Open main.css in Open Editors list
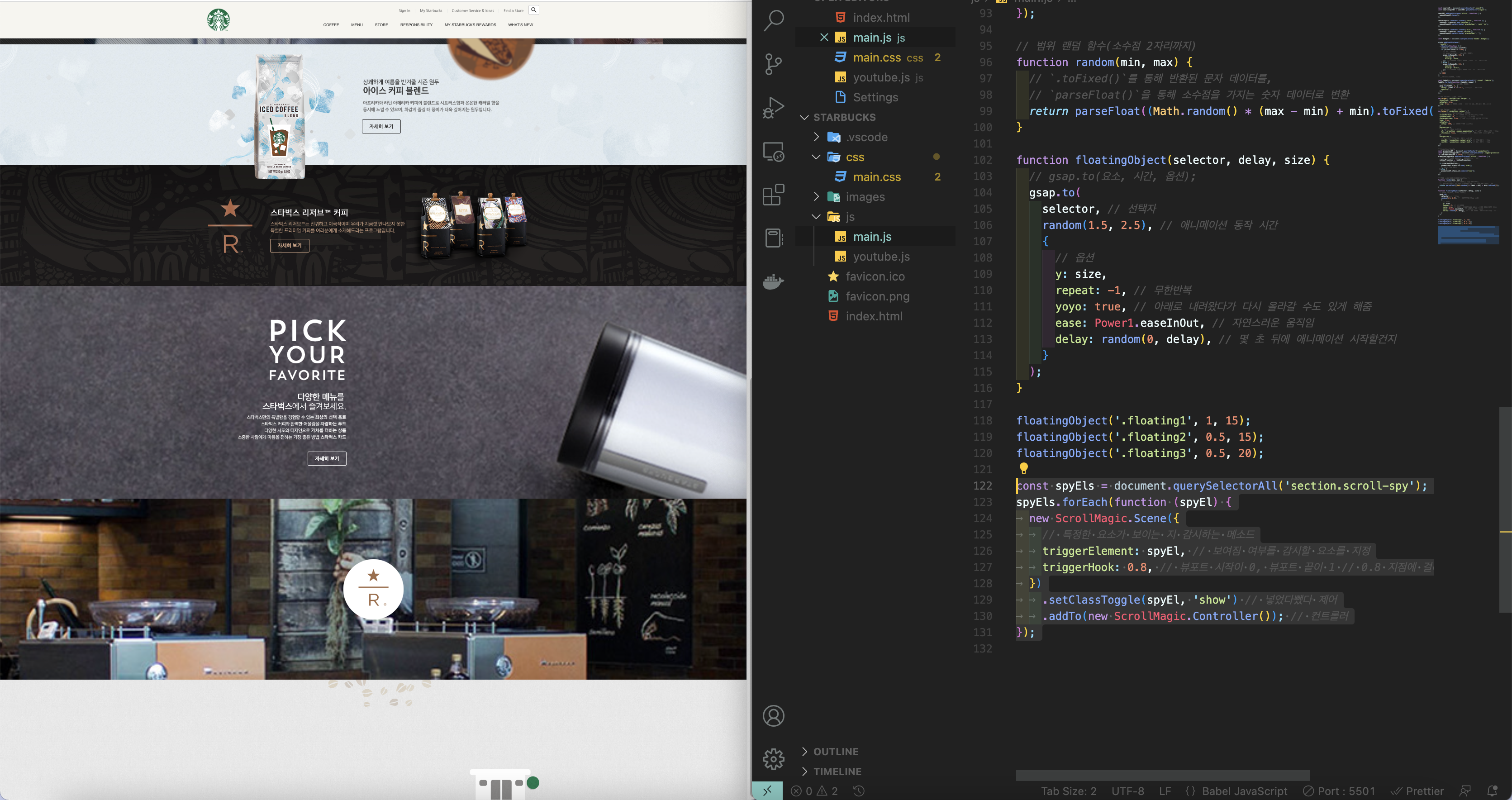The width and height of the screenshot is (1512, 800). tap(876, 57)
